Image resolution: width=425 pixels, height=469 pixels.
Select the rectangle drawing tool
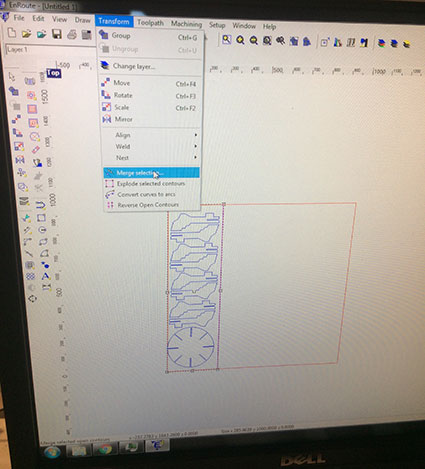41,218
